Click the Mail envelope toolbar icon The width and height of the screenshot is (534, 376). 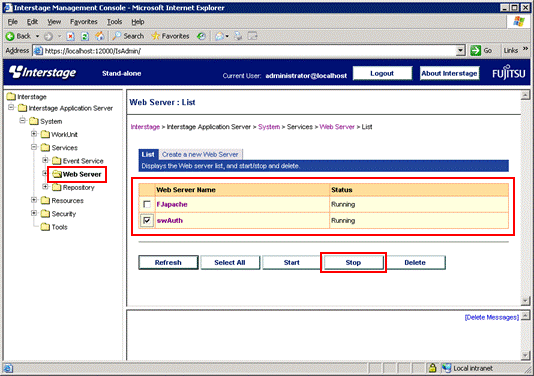pyautogui.click(x=220, y=36)
